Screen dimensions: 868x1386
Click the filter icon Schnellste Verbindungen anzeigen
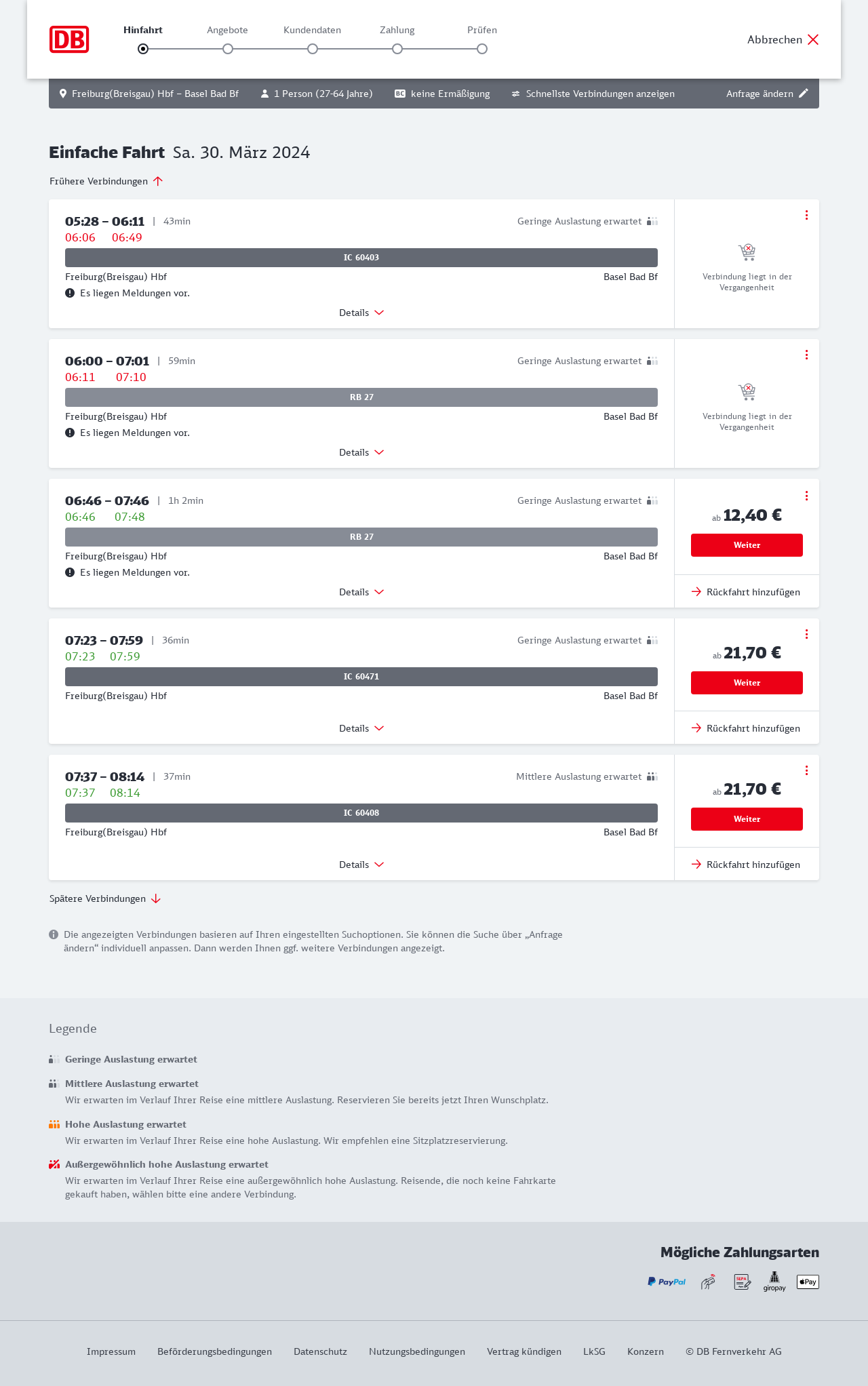click(x=516, y=94)
